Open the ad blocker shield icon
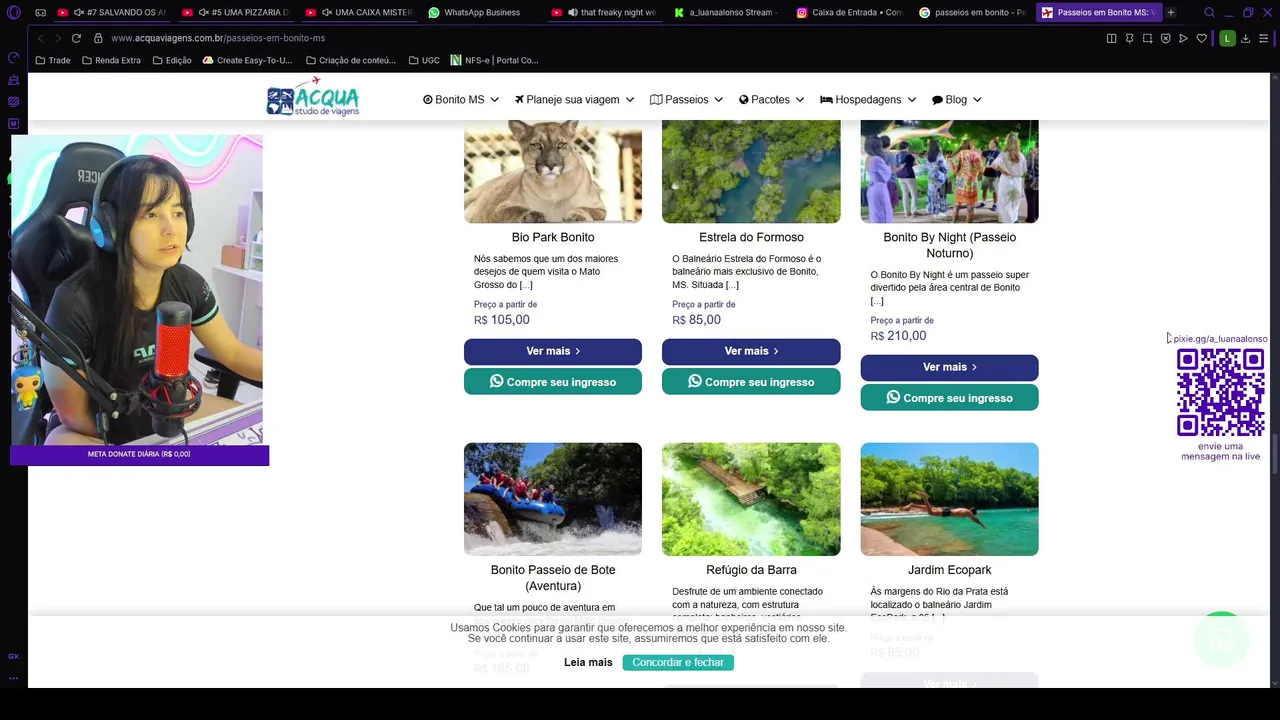 pos(1165,38)
